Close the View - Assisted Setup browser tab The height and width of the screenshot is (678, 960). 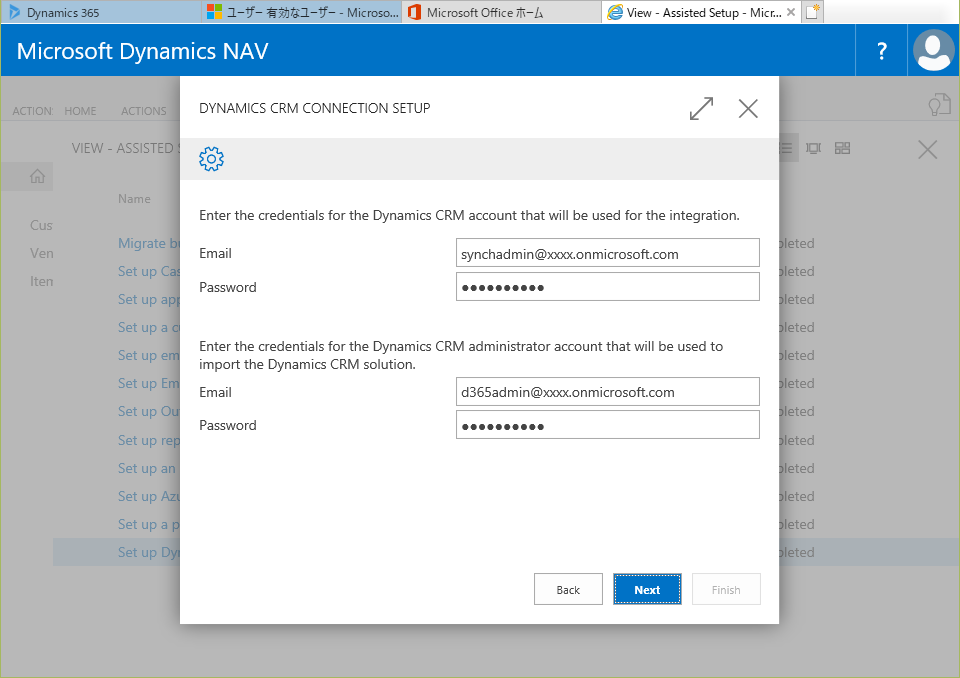coord(791,12)
